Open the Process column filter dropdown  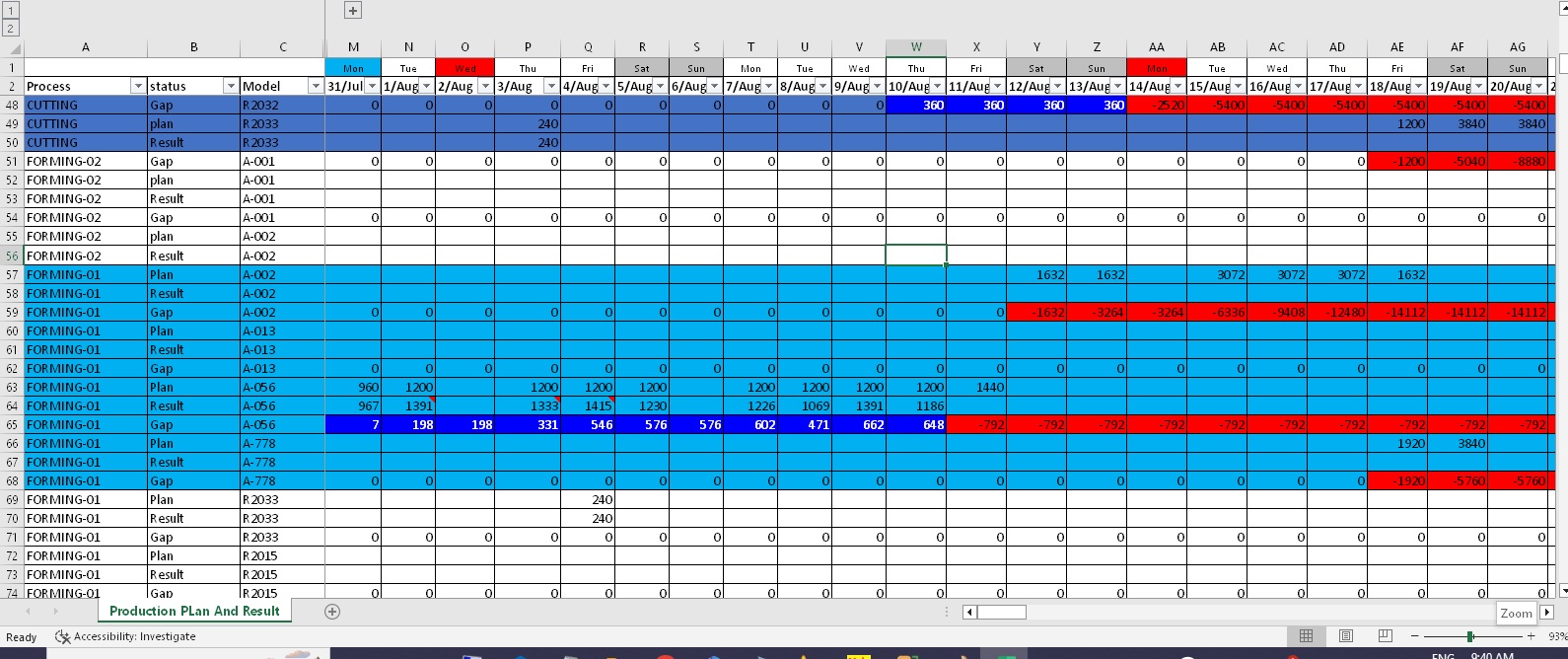tap(137, 87)
